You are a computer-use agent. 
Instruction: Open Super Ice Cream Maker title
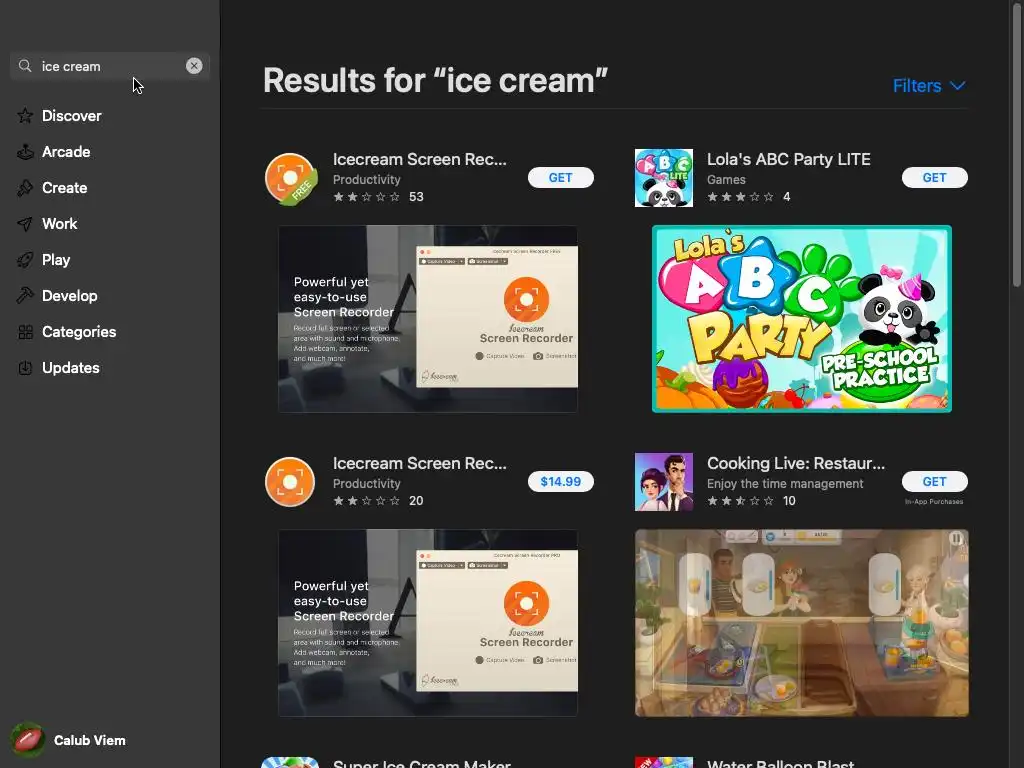click(421, 763)
